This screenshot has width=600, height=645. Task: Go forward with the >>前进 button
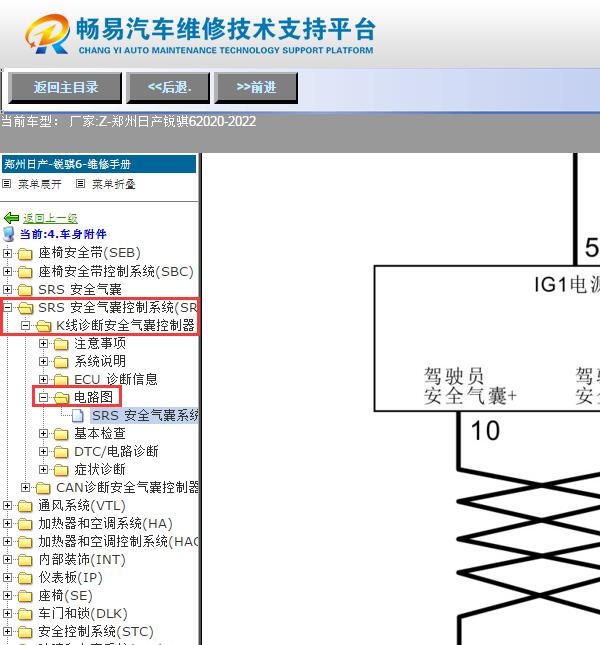pyautogui.click(x=256, y=88)
